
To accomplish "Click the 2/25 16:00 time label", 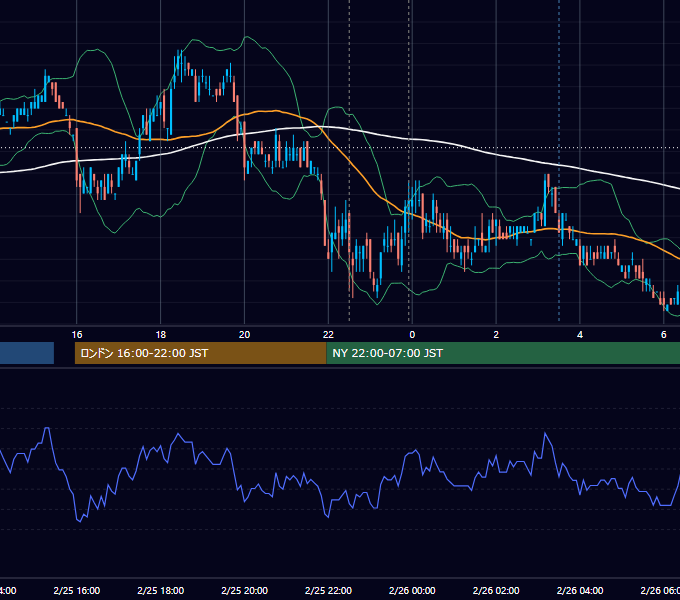I will 77,590.
